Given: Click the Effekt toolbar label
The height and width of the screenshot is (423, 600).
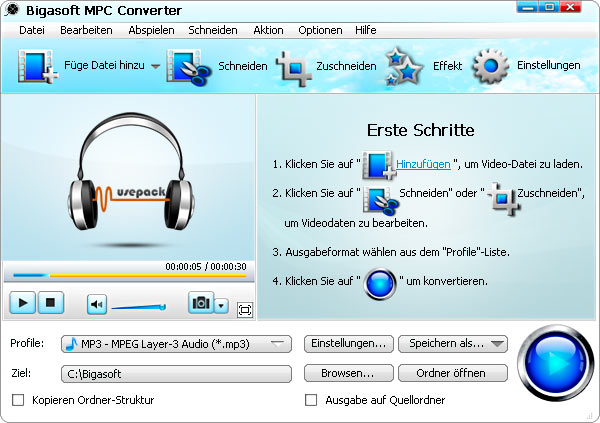Looking at the screenshot, I should pos(447,66).
